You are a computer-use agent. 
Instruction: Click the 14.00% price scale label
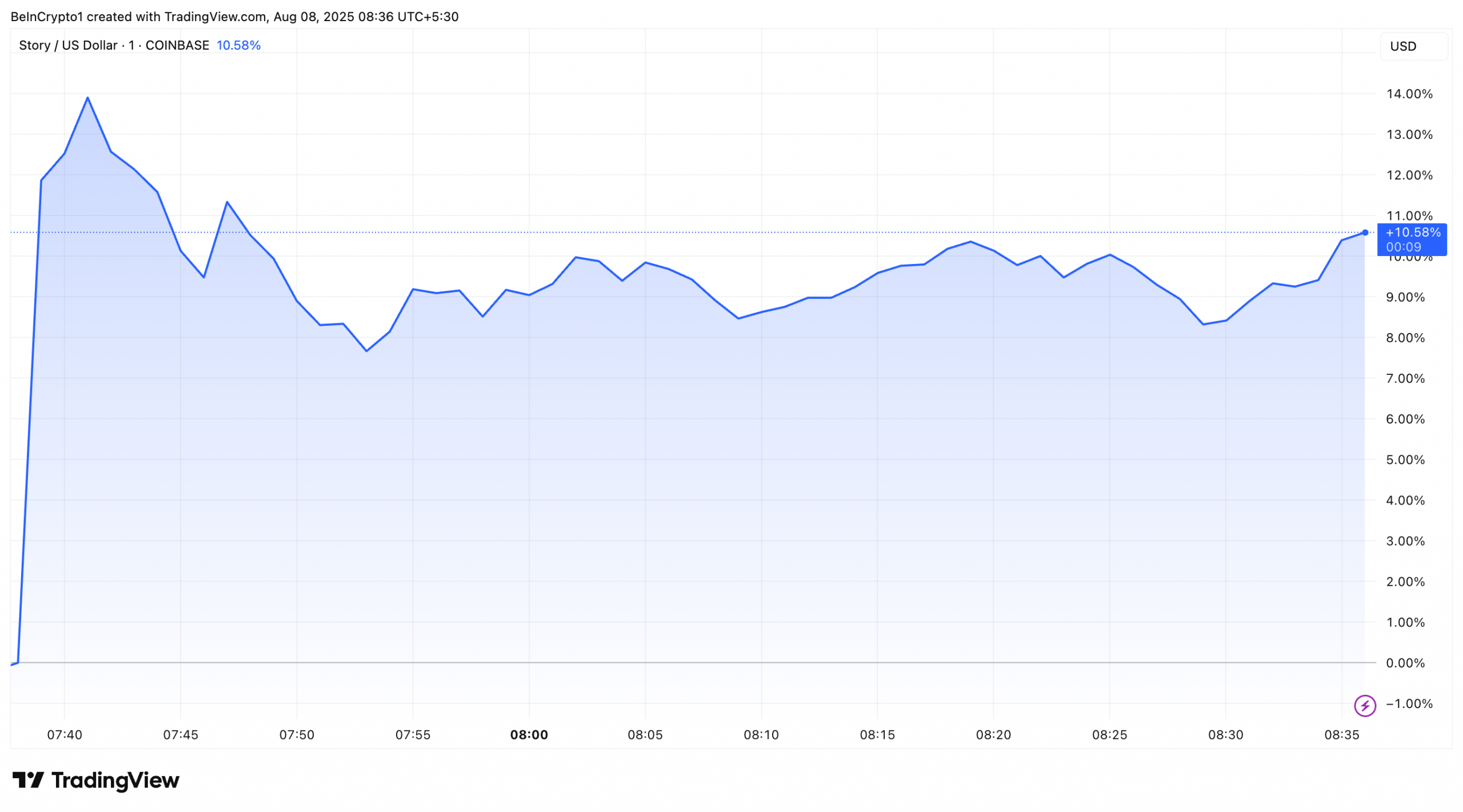[x=1409, y=94]
